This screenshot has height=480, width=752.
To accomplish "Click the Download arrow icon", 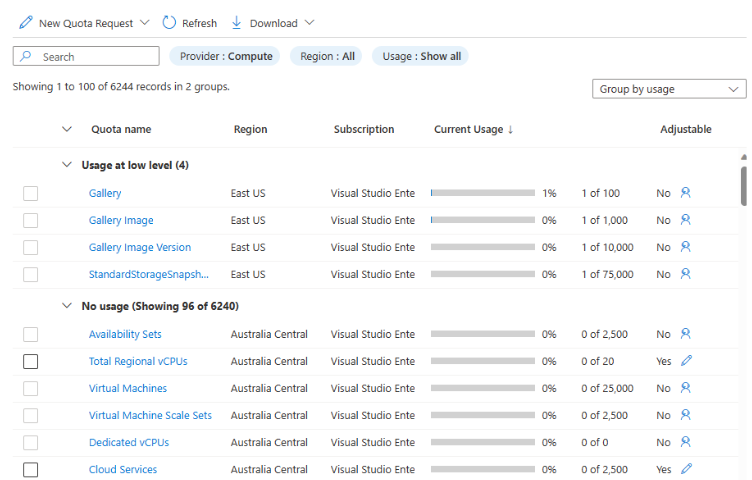I will (x=237, y=23).
